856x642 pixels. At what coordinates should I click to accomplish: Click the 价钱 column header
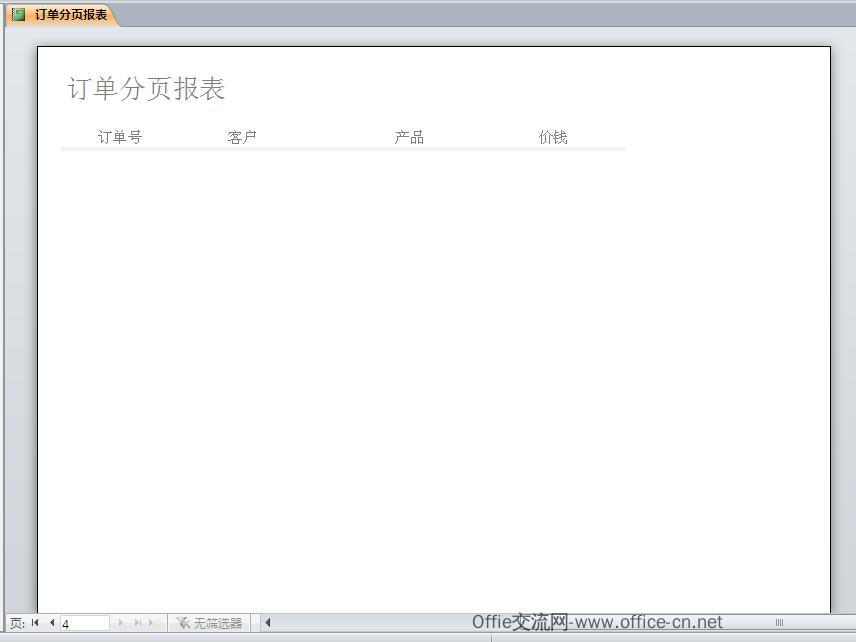click(553, 137)
